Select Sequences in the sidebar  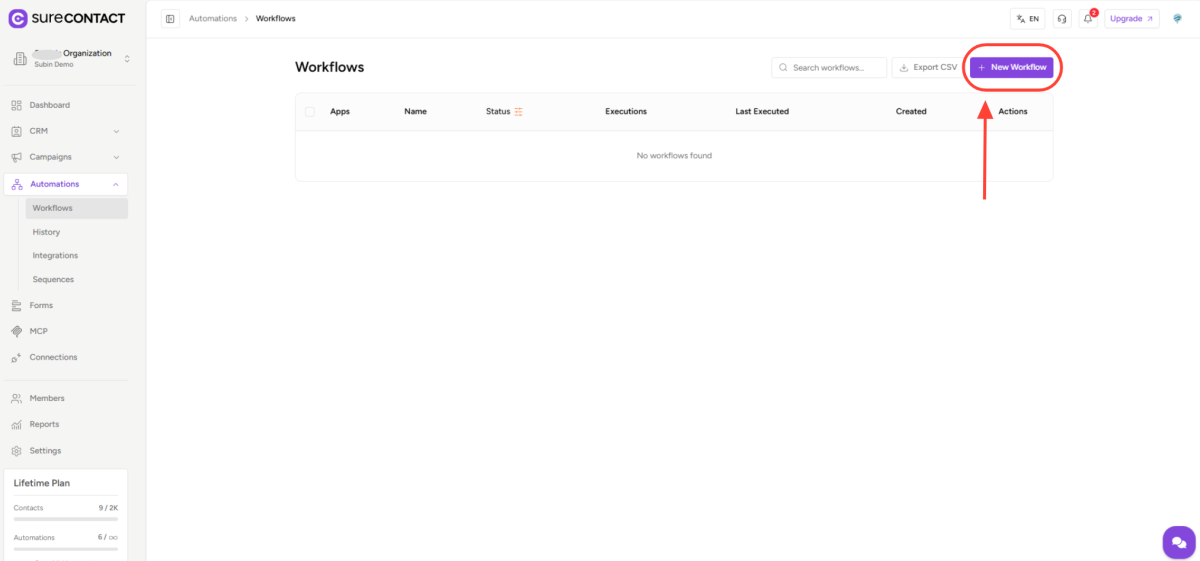tap(53, 280)
